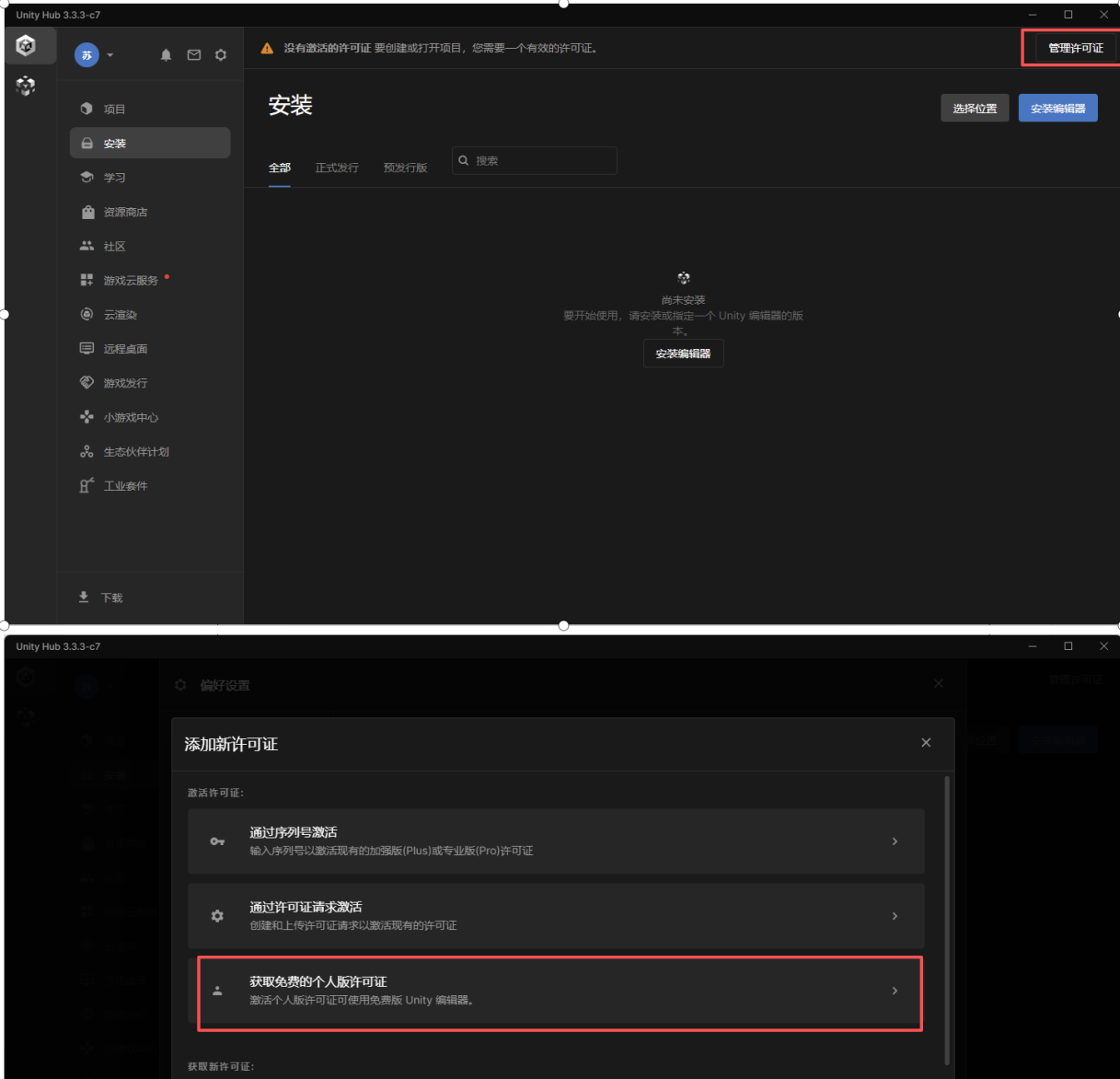Click the 选择位置 button

[975, 109]
